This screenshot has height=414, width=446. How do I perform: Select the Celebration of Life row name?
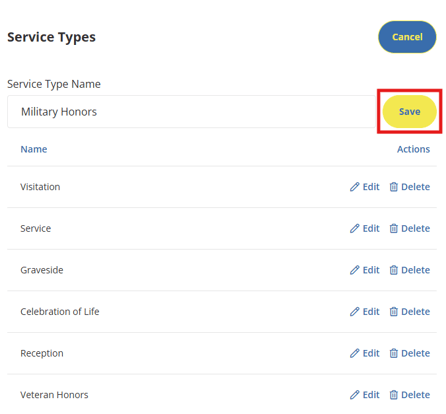[60, 312]
